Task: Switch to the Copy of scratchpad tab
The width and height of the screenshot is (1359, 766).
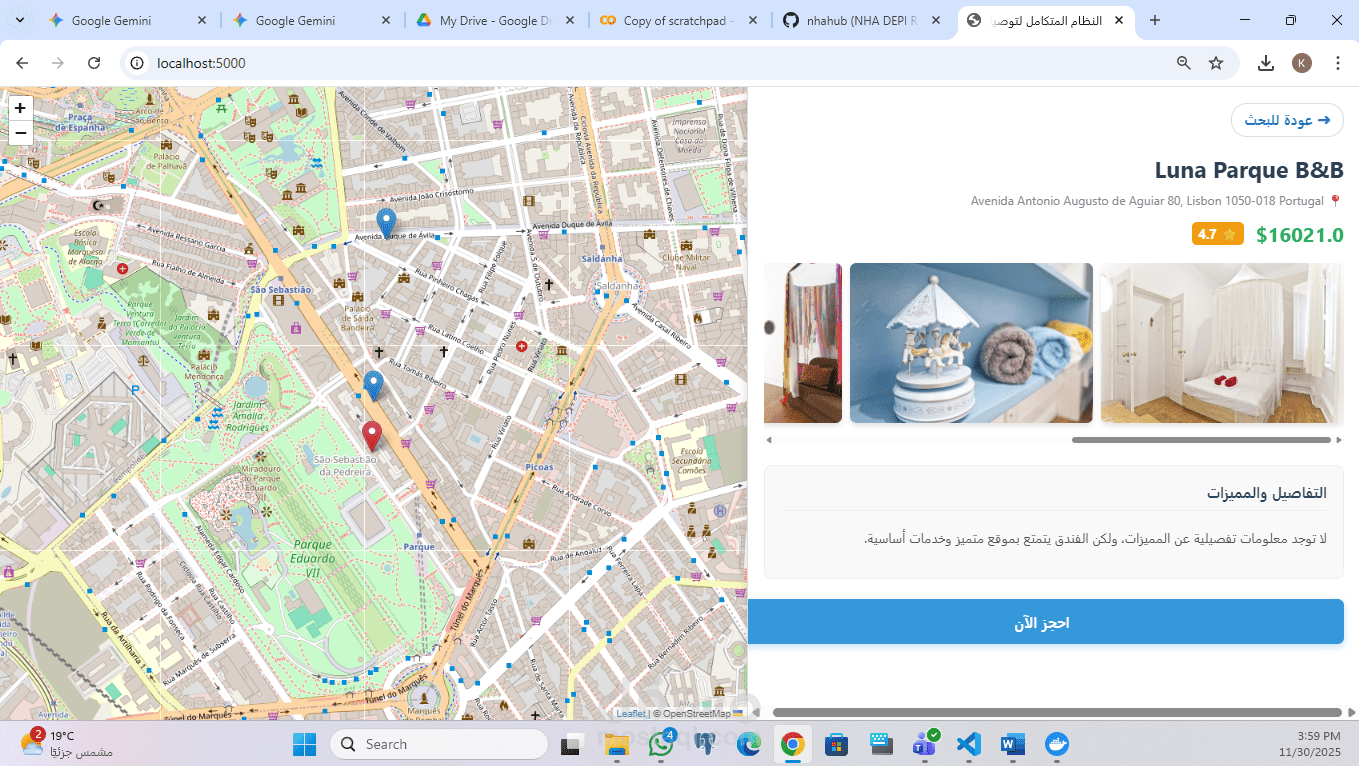Action: [x=679, y=20]
